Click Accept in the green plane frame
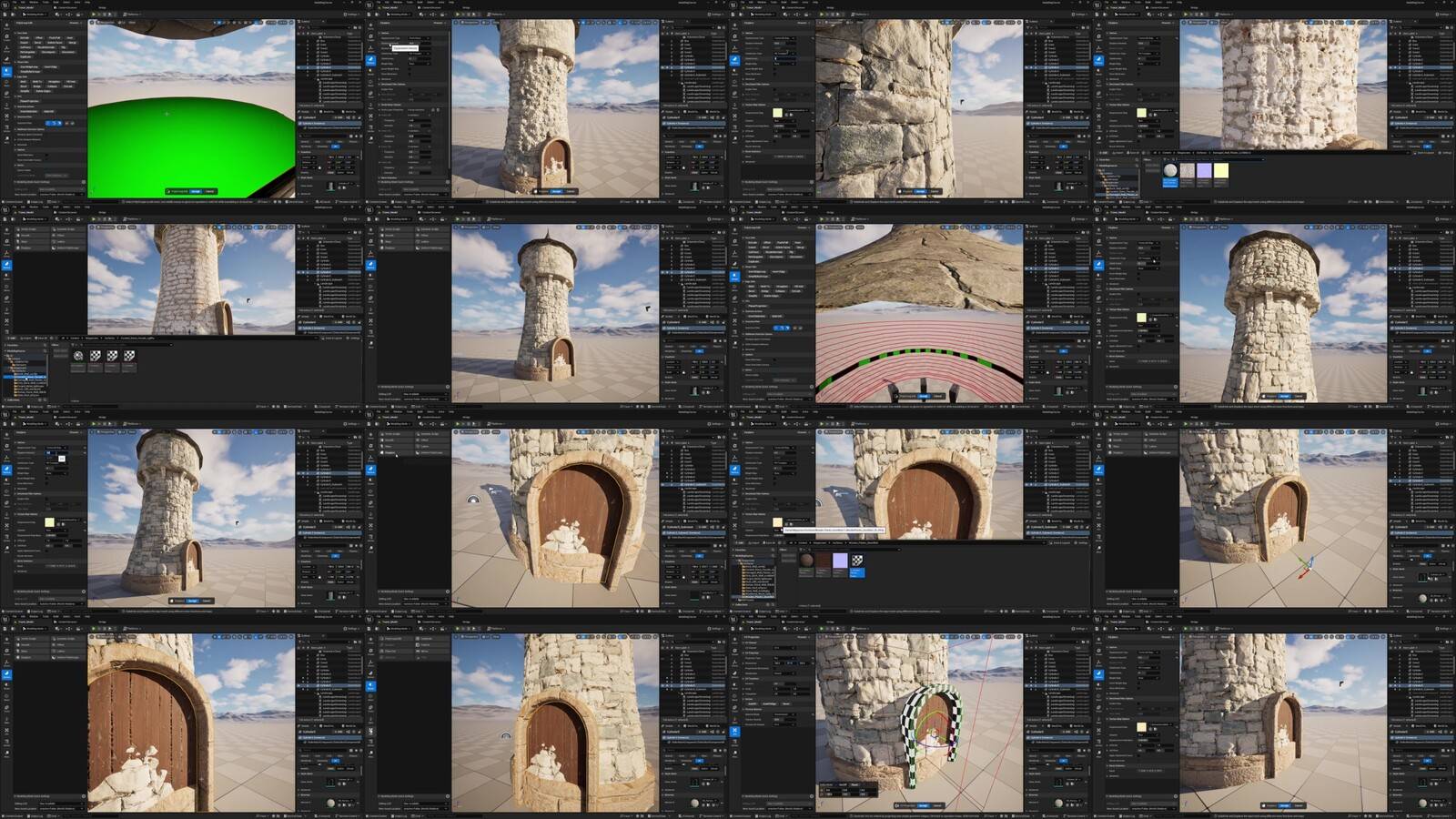1456x819 pixels. 195,191
